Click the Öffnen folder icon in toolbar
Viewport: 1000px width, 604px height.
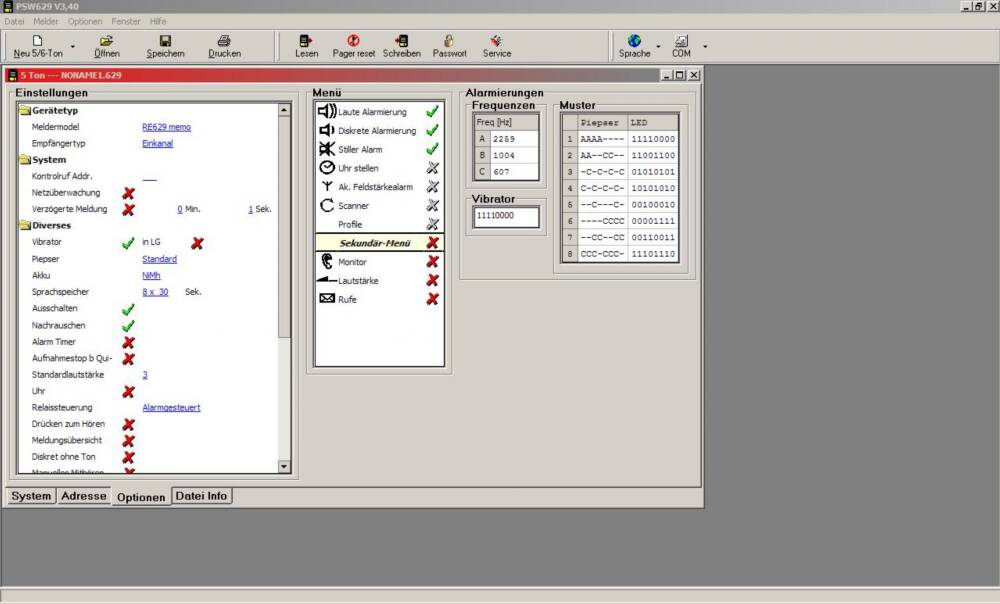point(106,41)
